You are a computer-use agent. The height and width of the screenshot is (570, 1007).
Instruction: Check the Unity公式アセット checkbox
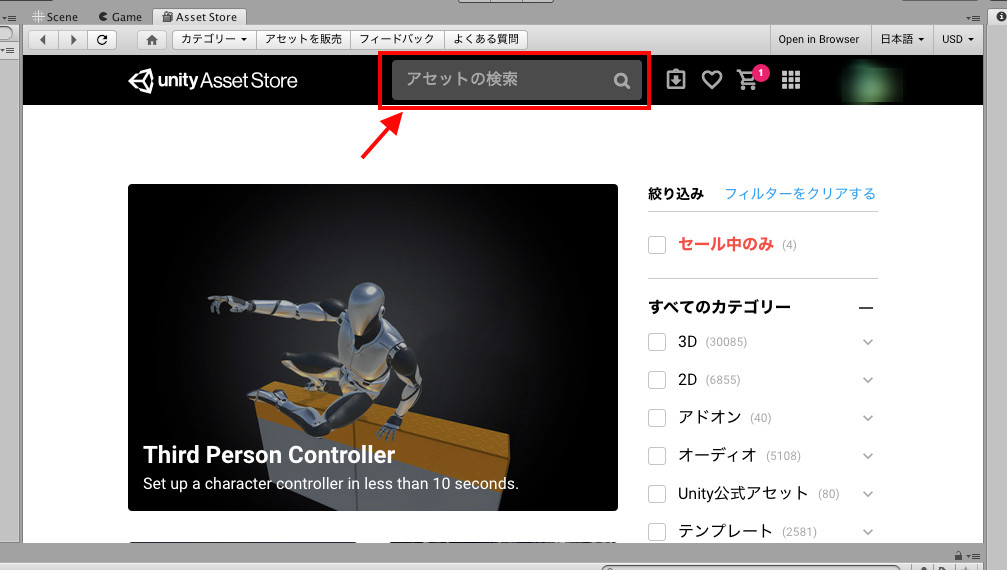[657, 494]
